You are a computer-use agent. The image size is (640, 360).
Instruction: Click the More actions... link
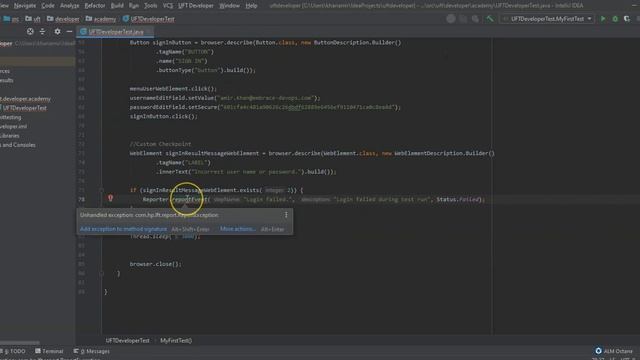tap(238, 229)
